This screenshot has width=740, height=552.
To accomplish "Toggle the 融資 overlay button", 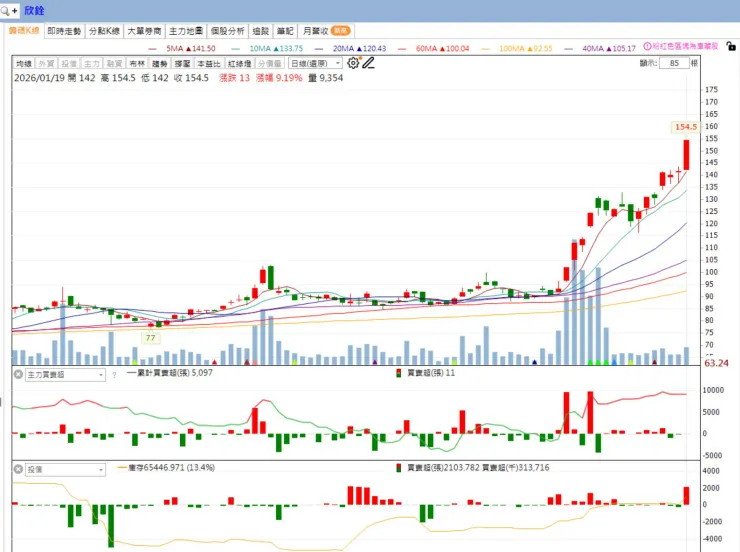I will coord(114,63).
